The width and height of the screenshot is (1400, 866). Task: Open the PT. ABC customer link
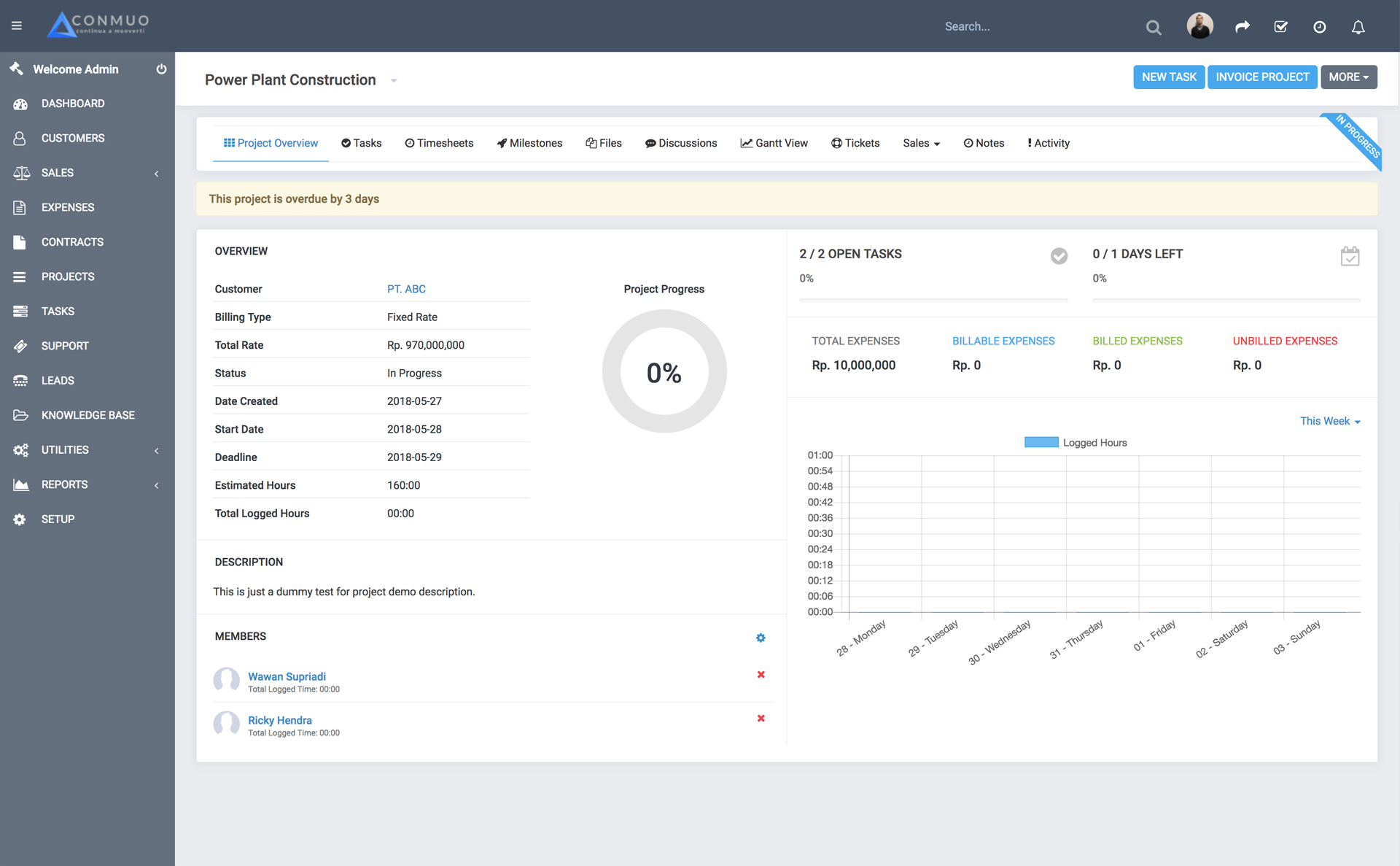[406, 290]
